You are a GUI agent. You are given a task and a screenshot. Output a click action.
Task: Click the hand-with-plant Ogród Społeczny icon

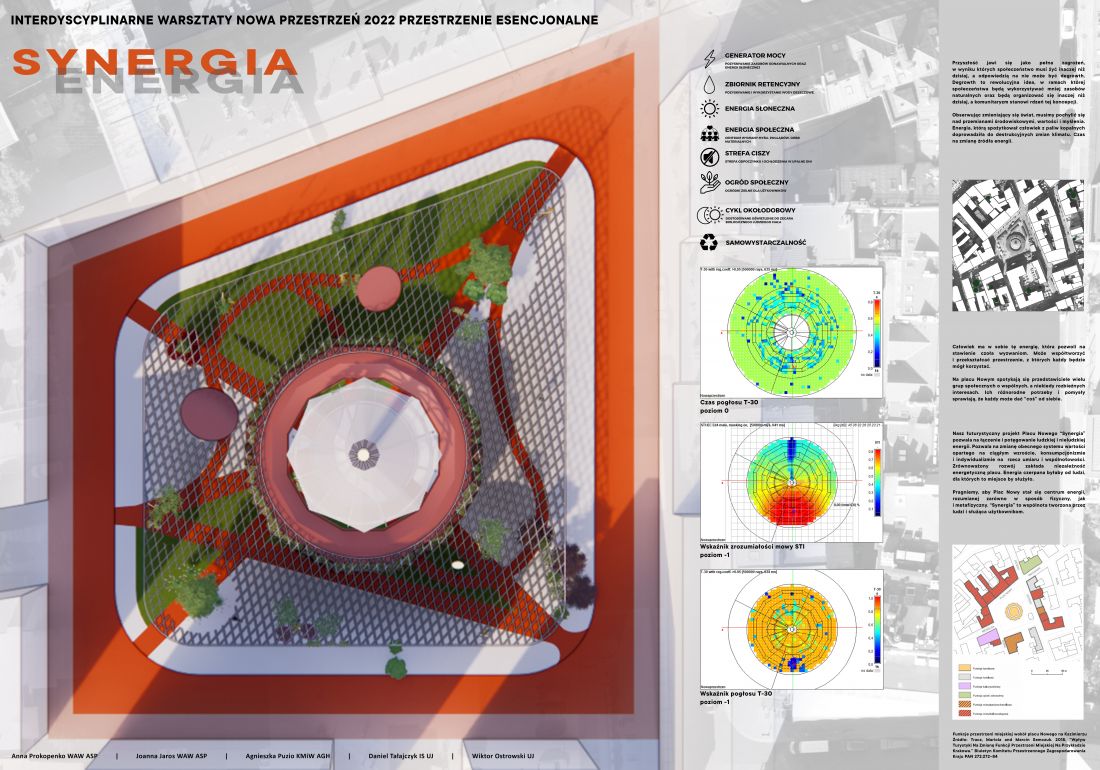710,183
